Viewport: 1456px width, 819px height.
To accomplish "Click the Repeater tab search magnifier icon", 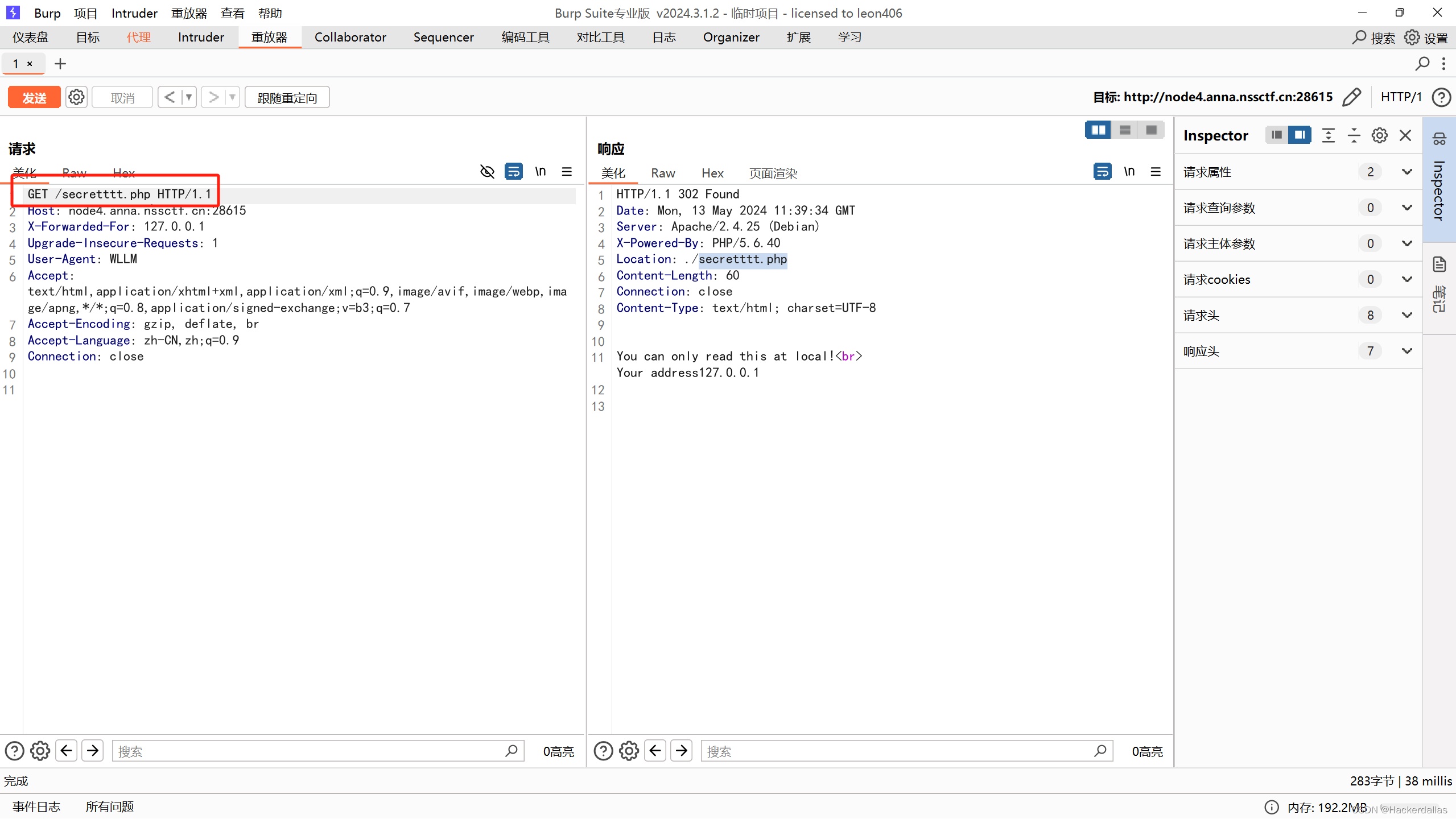I will click(1422, 64).
